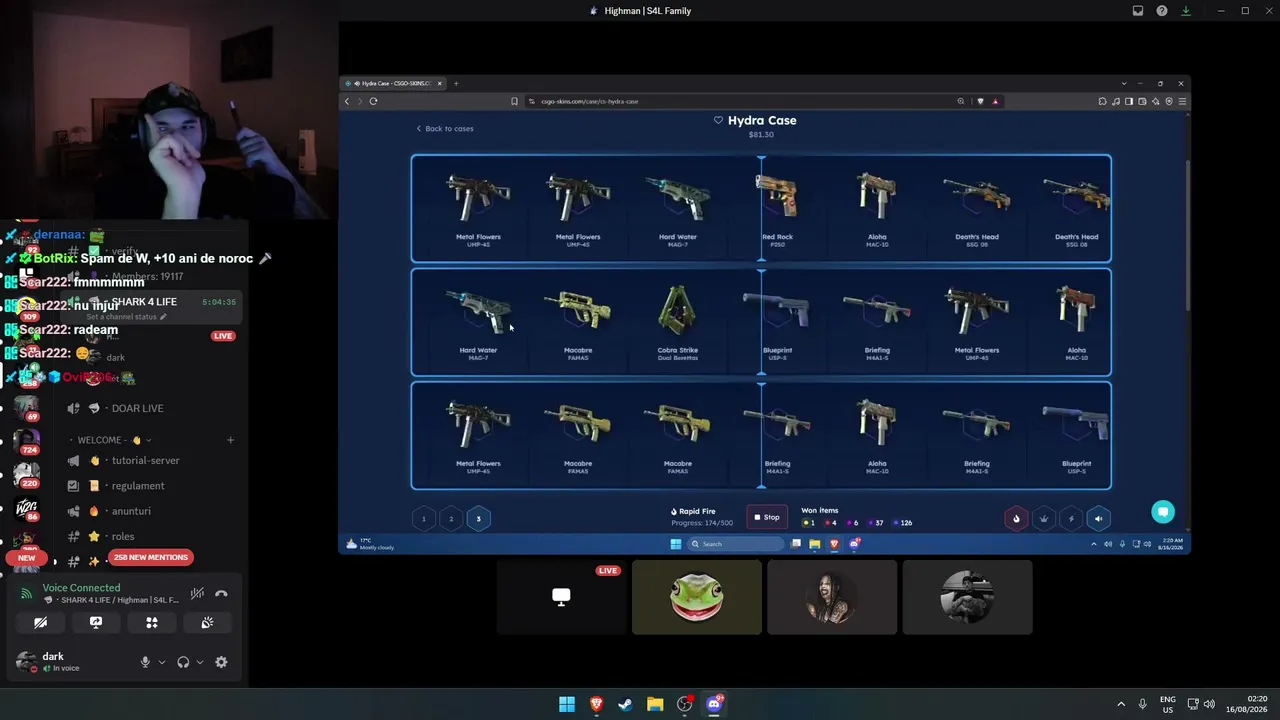Select case count hexagon 2
1280x720 pixels.
point(451,519)
